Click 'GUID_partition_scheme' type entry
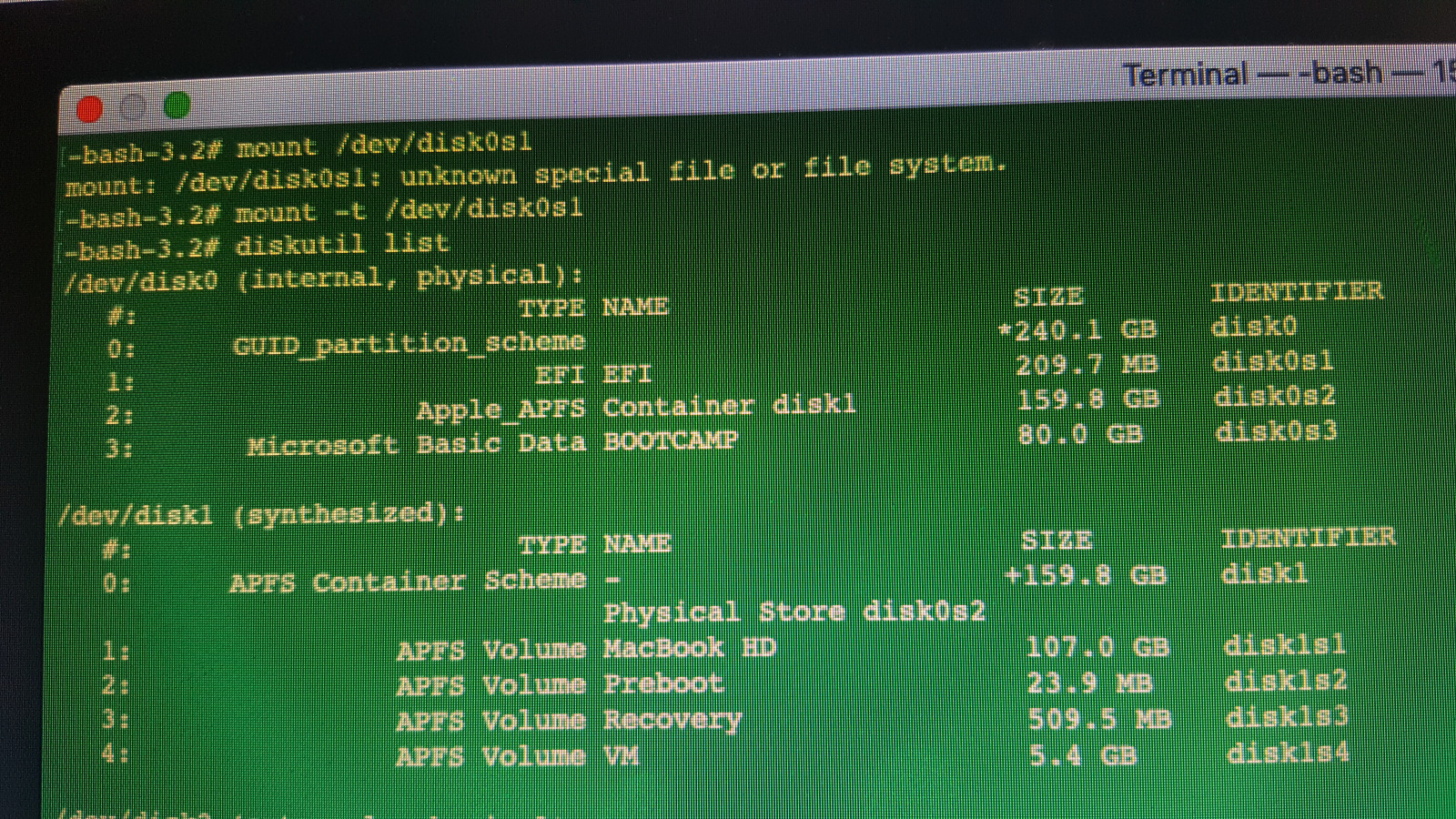Screen dimensions: 1456x819 pos(409,344)
